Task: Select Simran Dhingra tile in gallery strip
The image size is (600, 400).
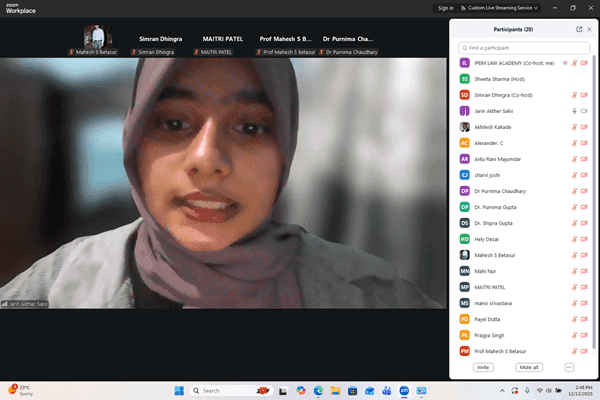Action: click(161, 39)
